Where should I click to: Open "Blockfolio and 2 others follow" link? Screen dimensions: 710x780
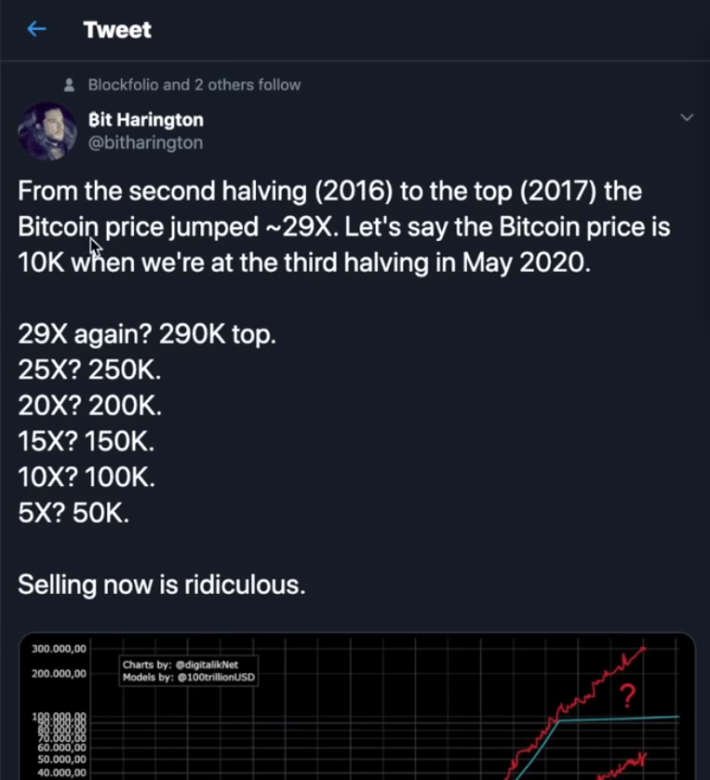[194, 85]
